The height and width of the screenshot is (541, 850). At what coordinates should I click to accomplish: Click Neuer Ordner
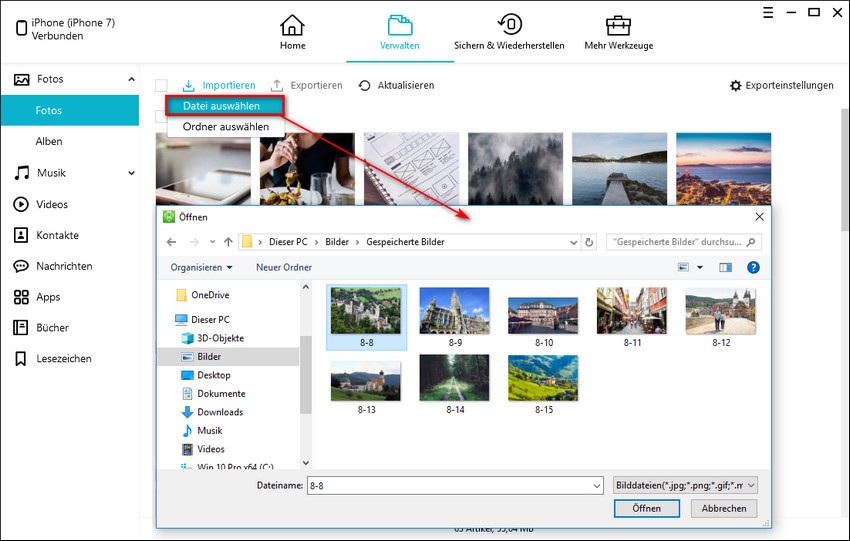(x=284, y=268)
